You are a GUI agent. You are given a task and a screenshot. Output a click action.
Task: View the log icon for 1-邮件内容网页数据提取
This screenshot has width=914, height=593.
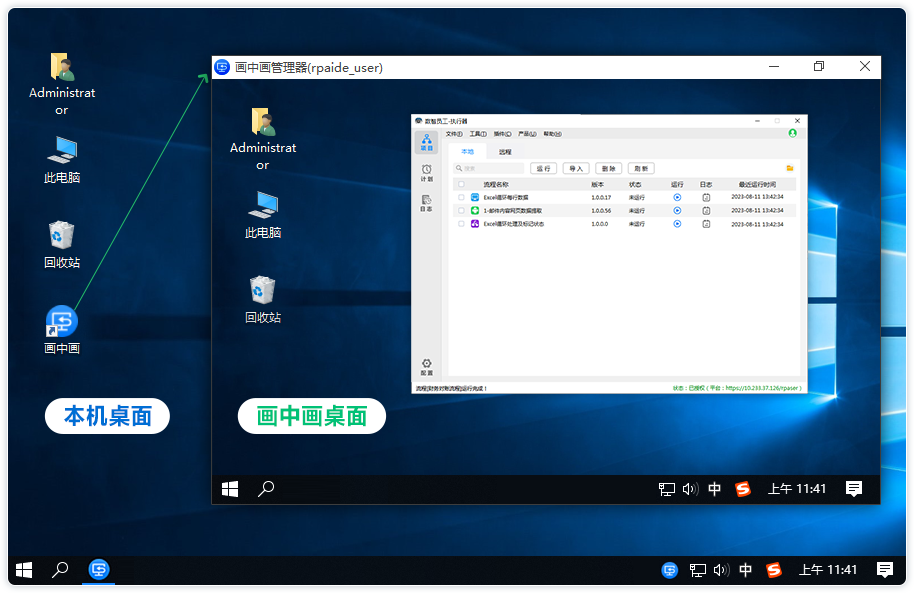pyautogui.click(x=706, y=211)
